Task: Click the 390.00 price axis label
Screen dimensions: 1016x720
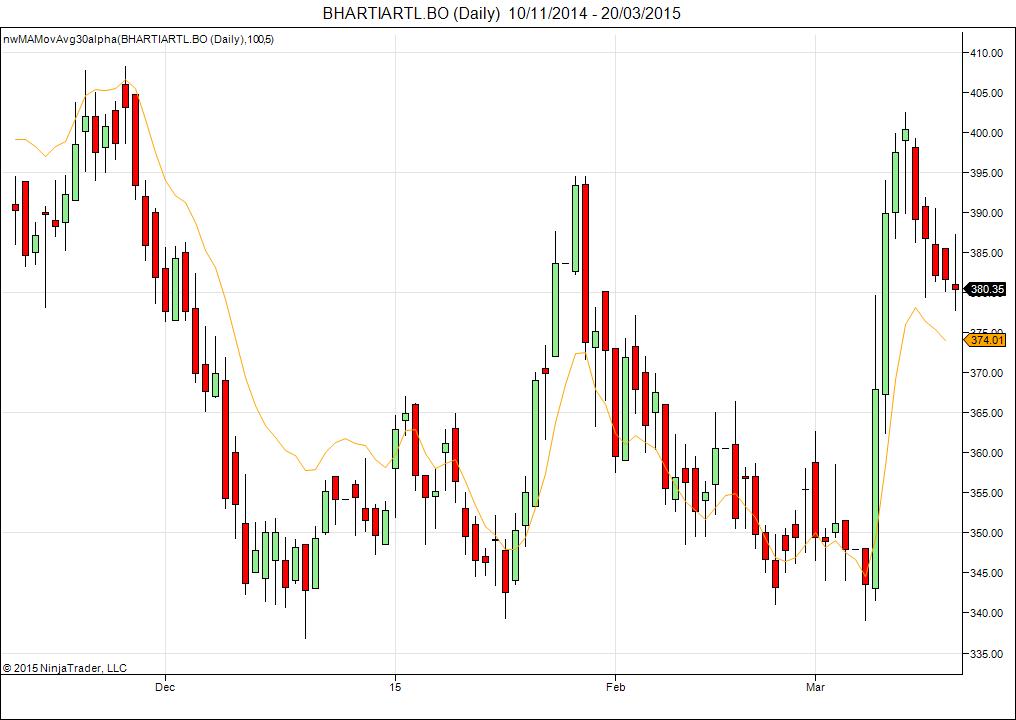Action: pyautogui.click(x=987, y=213)
